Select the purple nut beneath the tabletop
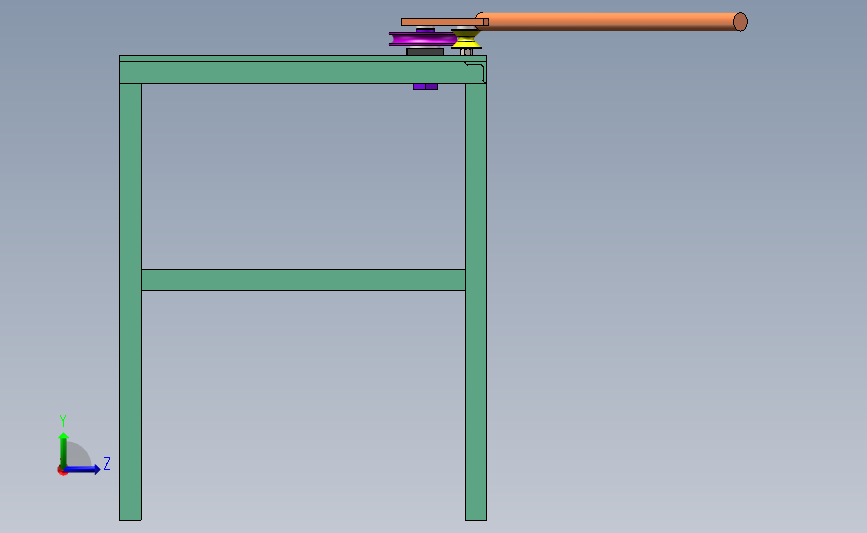867x533 pixels. (x=425, y=87)
